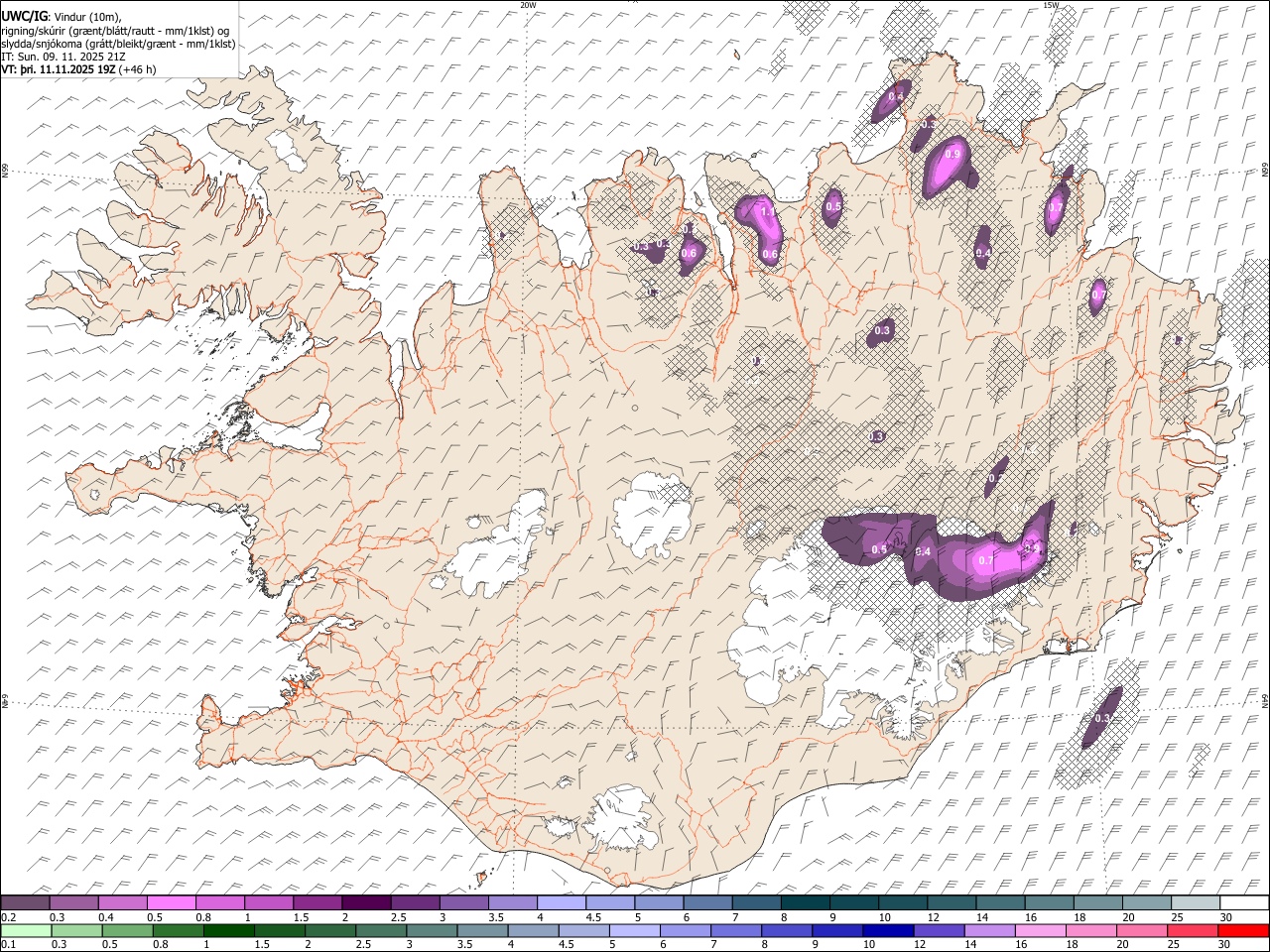The image size is (1270, 952).
Task: Pick the lower-scale pale green swatch starting at 0.1
Action: pos(25,930)
